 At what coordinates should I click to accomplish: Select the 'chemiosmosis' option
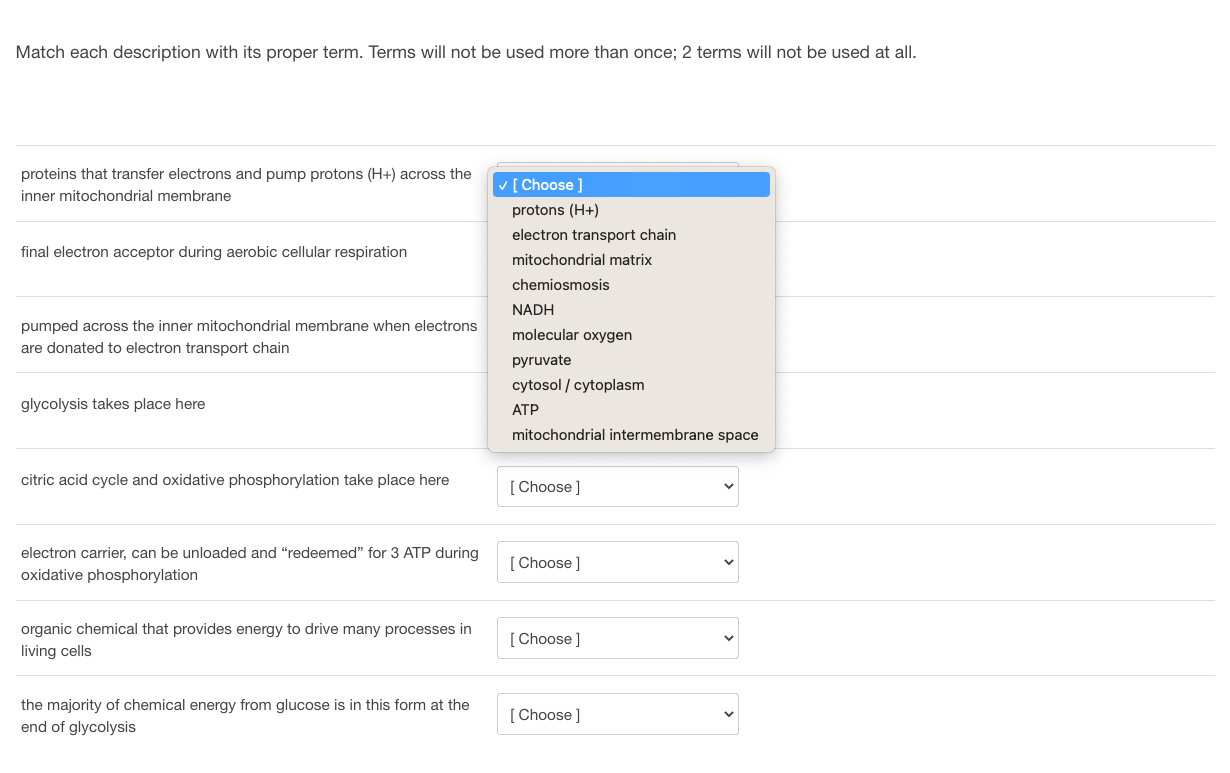click(x=561, y=285)
